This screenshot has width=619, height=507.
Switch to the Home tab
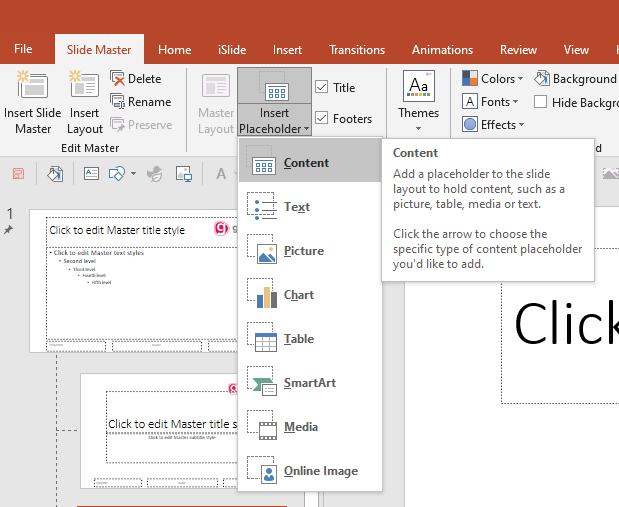[x=174, y=50]
